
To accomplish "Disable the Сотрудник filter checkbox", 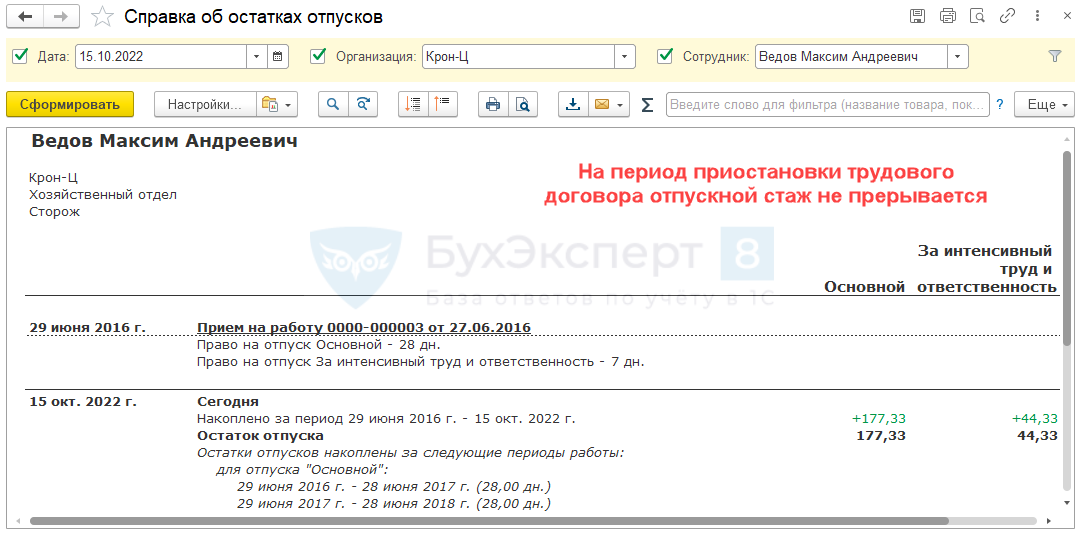I will 665,57.
